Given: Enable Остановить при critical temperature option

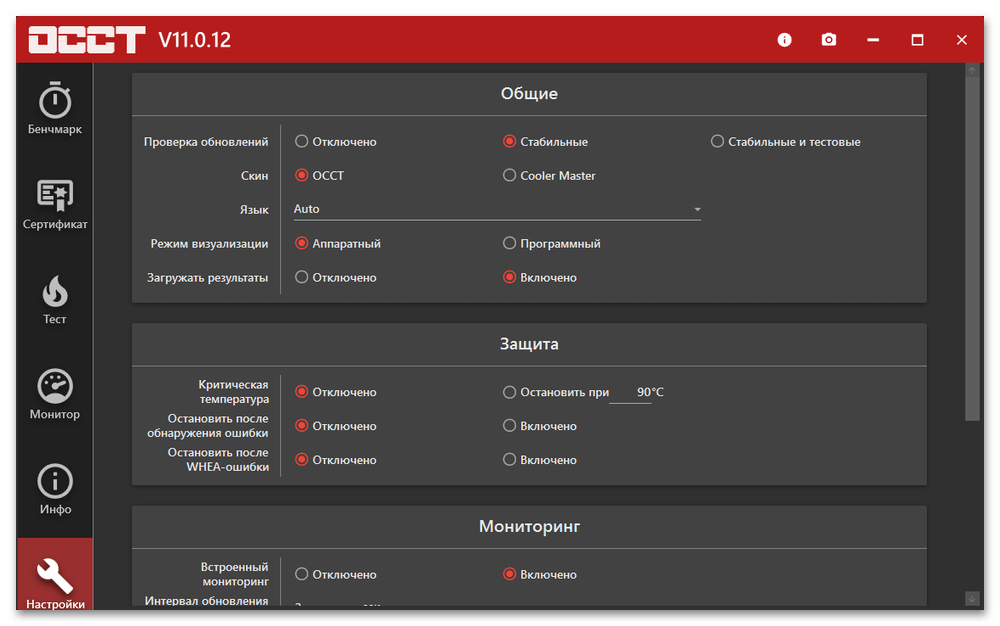Looking at the screenshot, I should (x=510, y=393).
